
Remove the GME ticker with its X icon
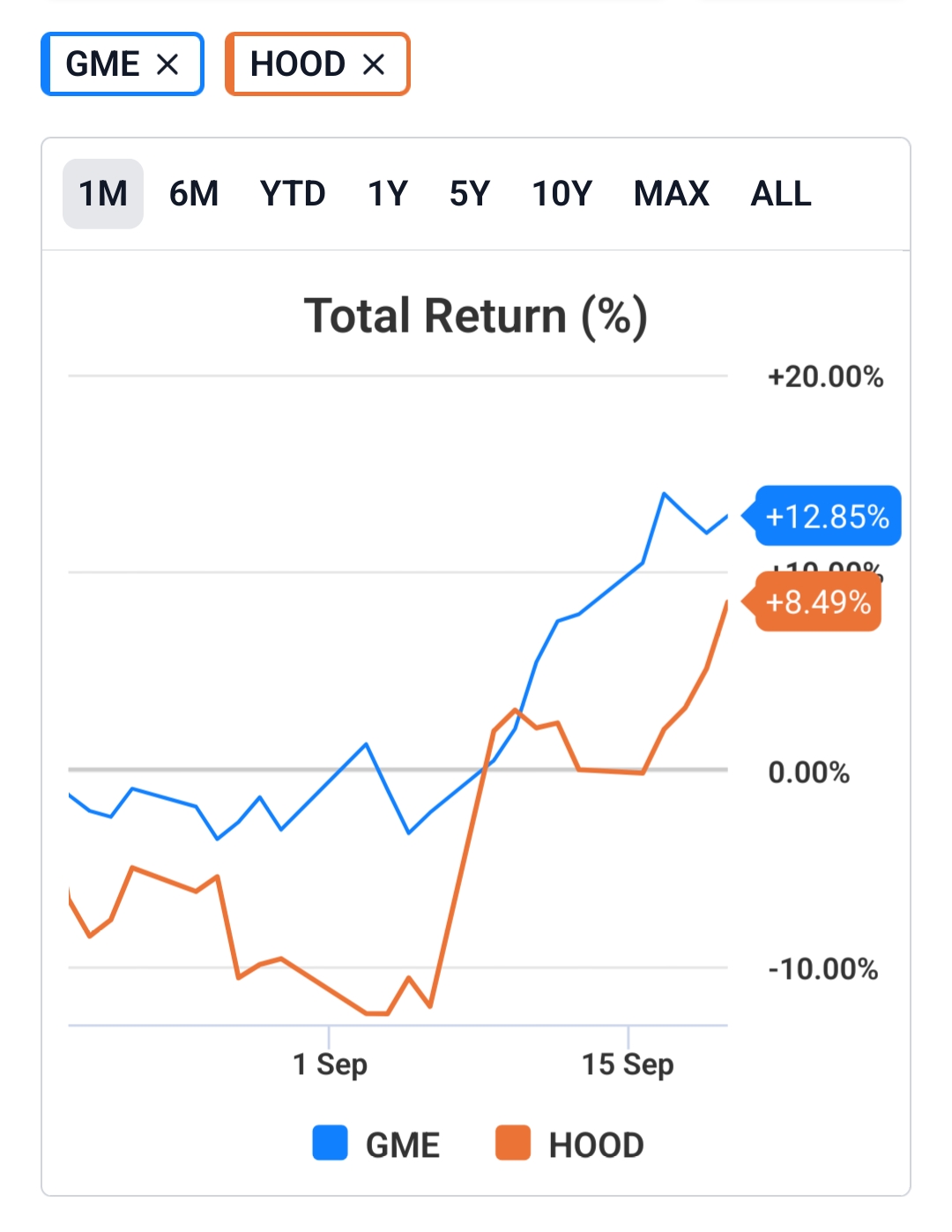point(167,64)
